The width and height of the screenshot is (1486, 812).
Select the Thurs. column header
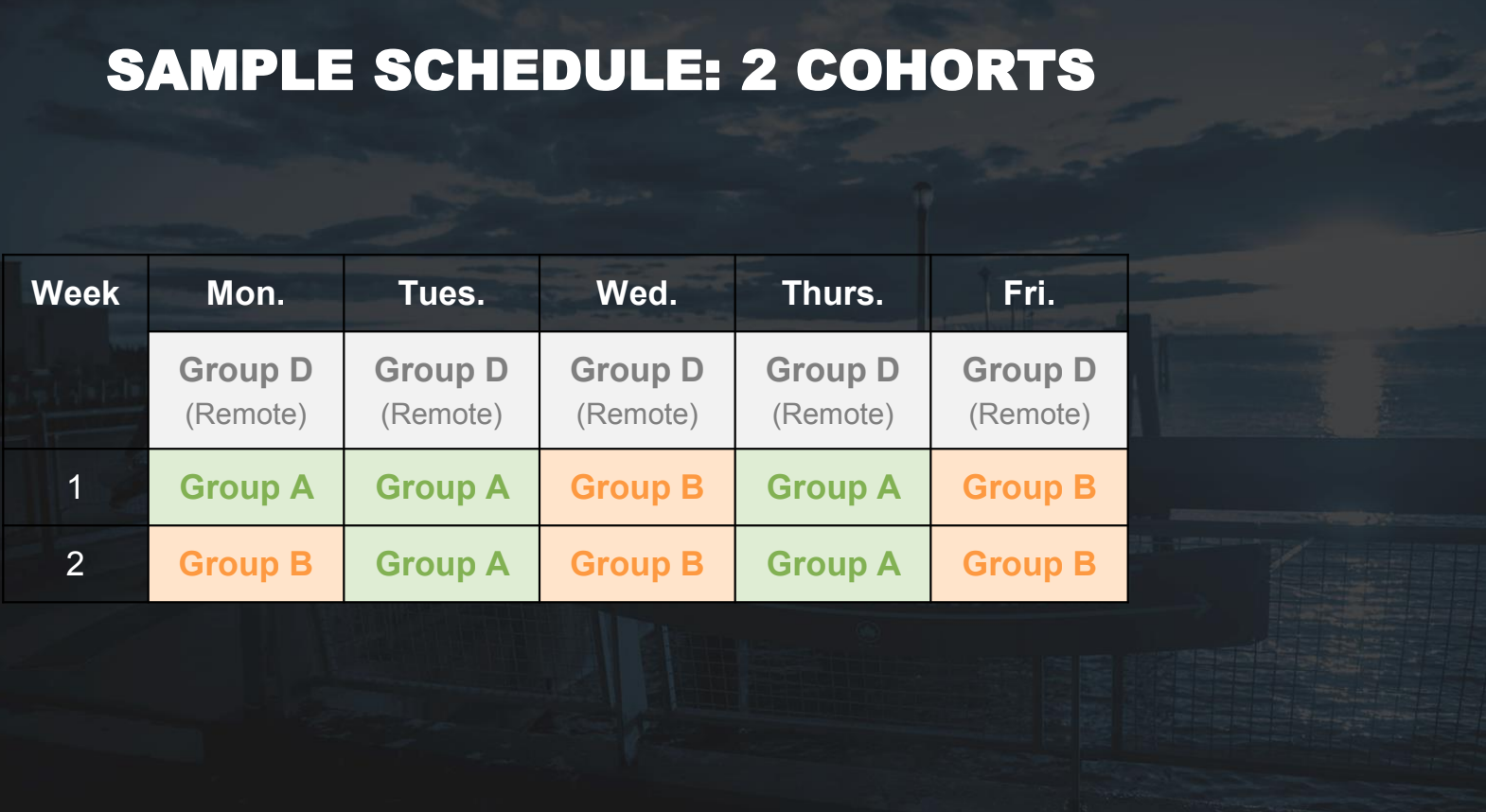(x=833, y=293)
